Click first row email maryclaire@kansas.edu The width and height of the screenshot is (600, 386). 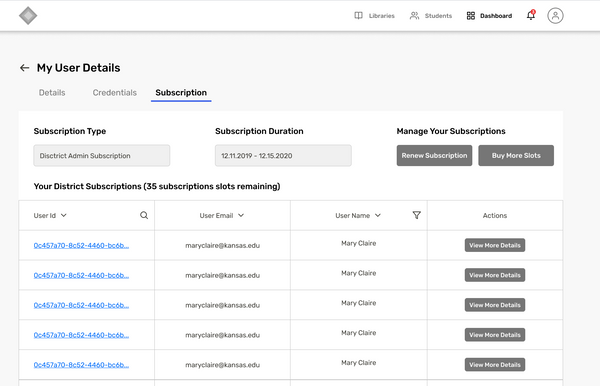pos(223,246)
